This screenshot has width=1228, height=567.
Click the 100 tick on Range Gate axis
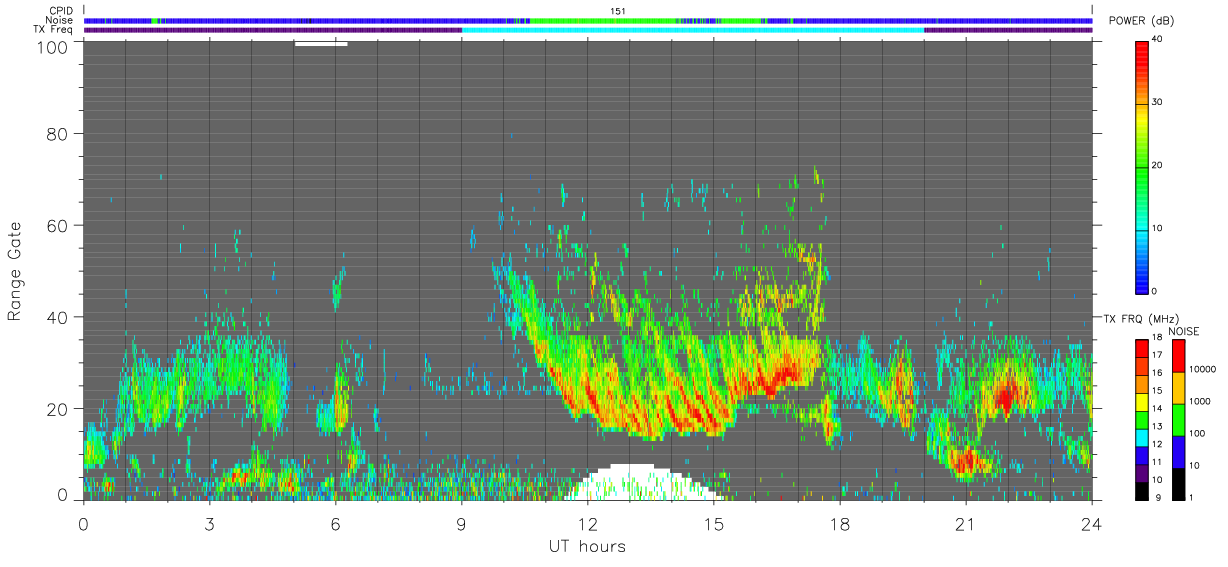[52, 47]
